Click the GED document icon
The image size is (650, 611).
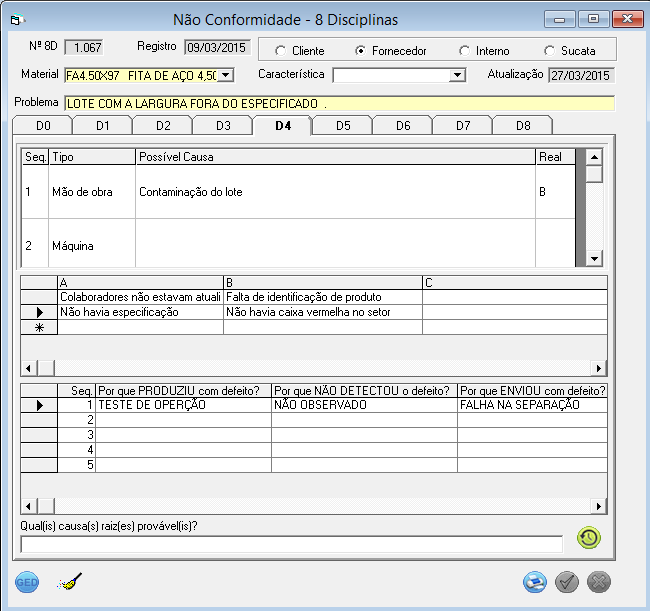27,582
